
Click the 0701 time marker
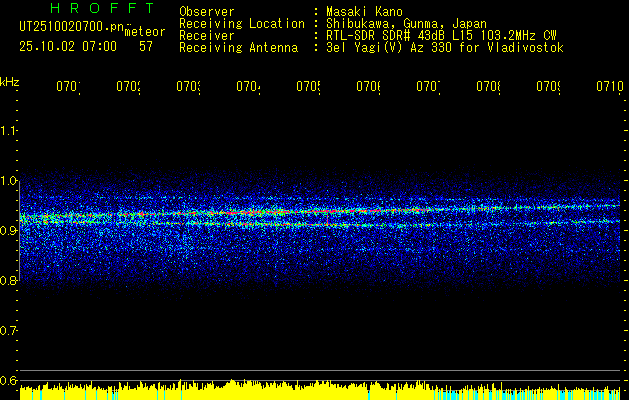coord(68,87)
